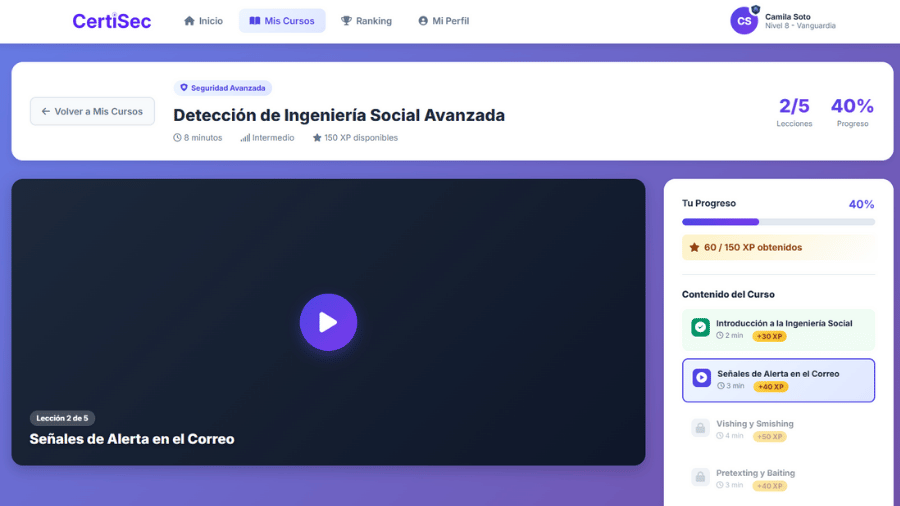Go to Mi Perfil
The height and width of the screenshot is (506, 900).
point(443,21)
